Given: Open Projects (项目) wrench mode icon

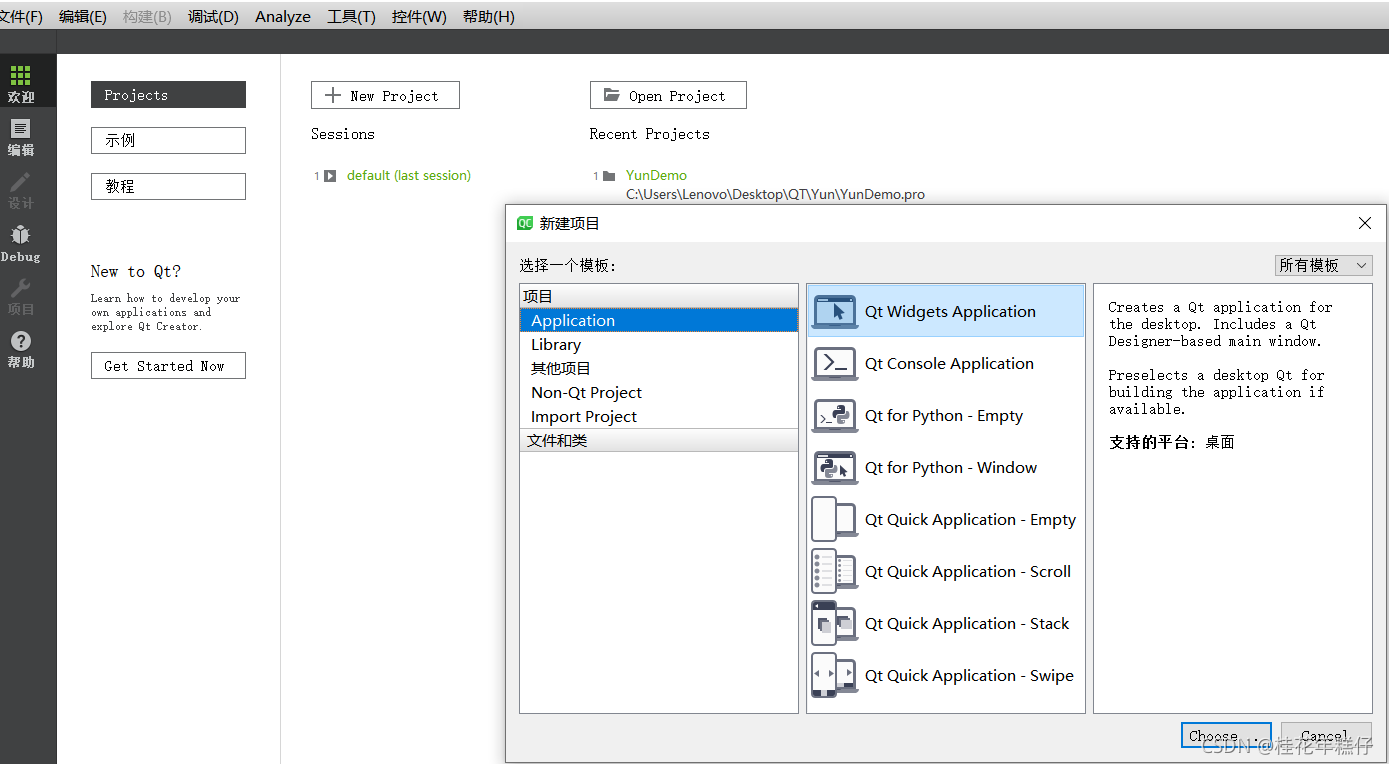Looking at the screenshot, I should 21,288.
